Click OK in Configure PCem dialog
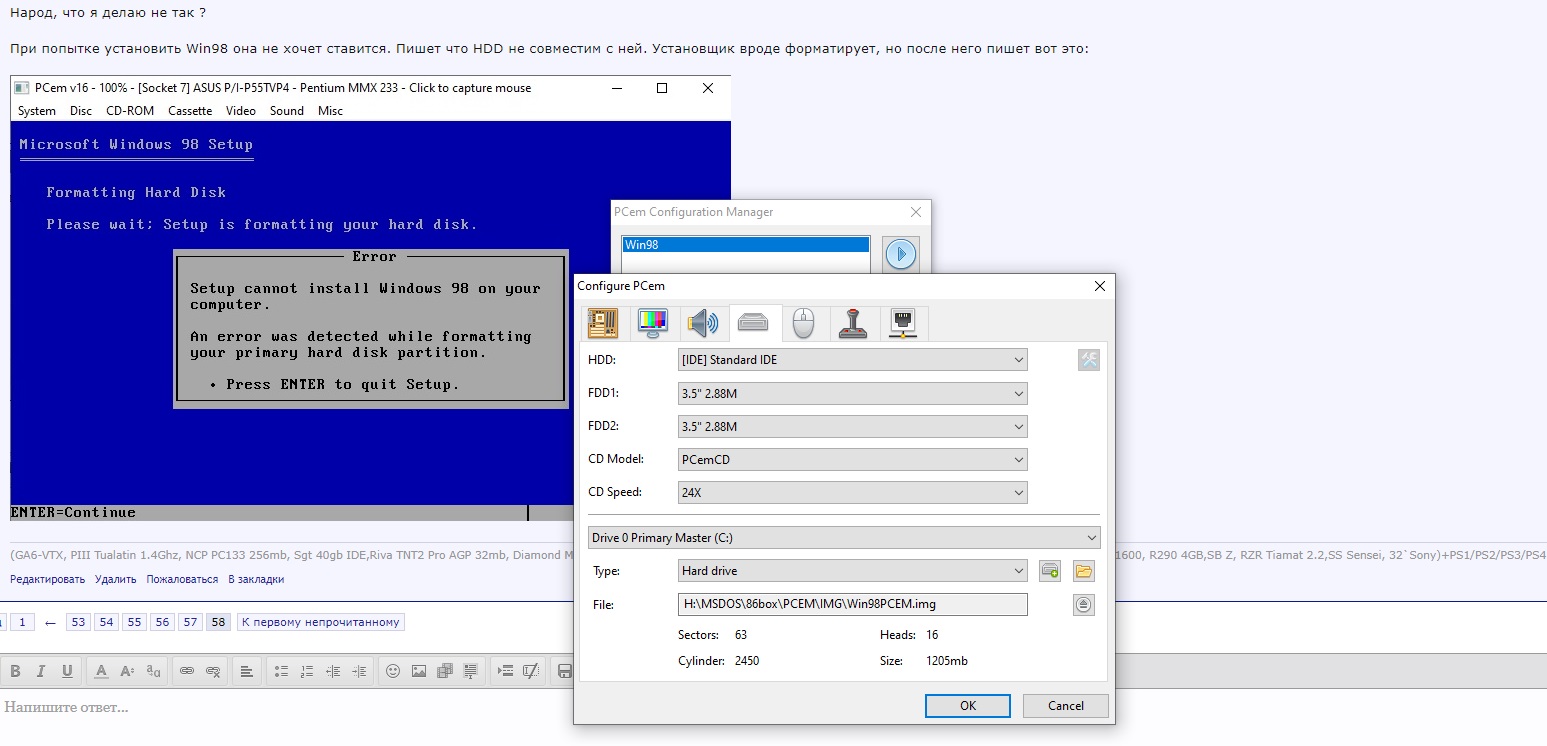The height and width of the screenshot is (746, 1547). point(968,705)
